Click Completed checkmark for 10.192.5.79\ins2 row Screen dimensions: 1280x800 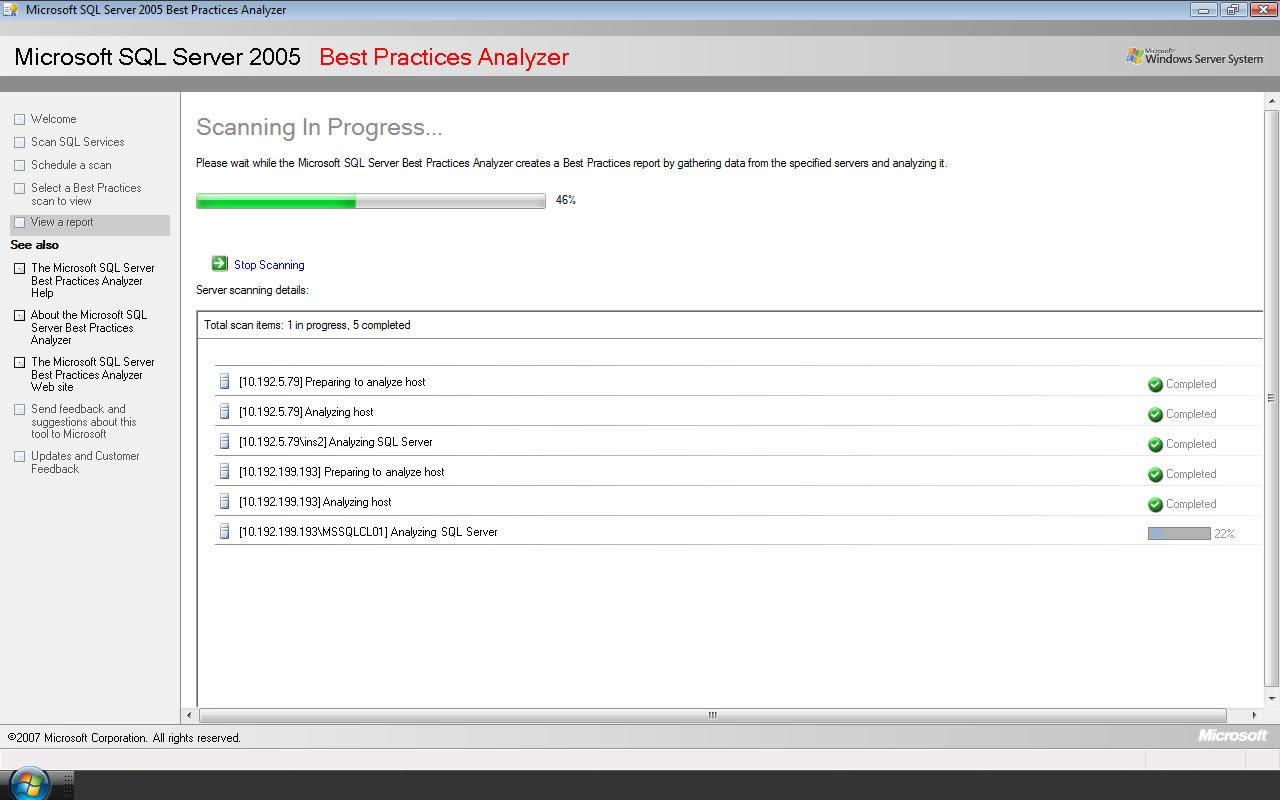(1155, 444)
